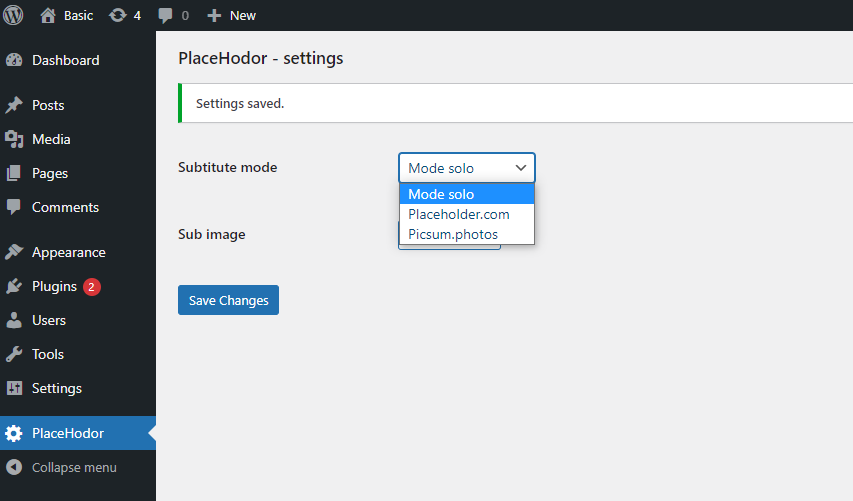Click the plus New content icon
The width and height of the screenshot is (853, 501).
213,15
